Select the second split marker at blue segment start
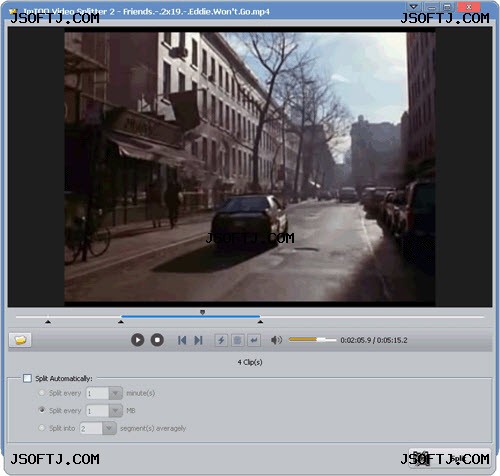This screenshot has width=500, height=476. coord(121,322)
